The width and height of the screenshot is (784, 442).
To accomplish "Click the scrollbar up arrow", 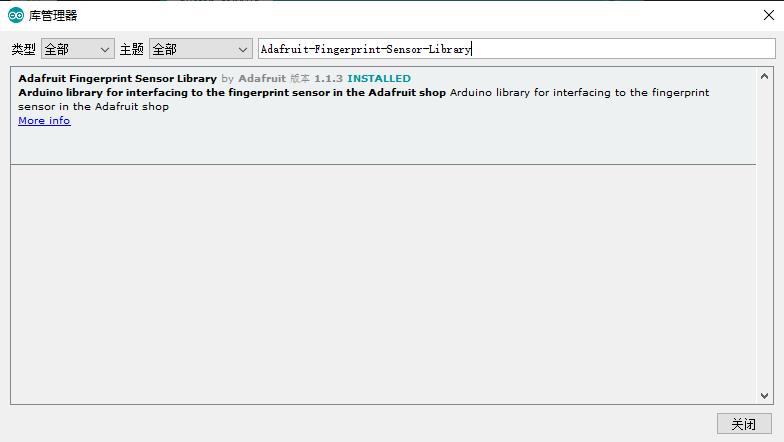I will tap(764, 76).
